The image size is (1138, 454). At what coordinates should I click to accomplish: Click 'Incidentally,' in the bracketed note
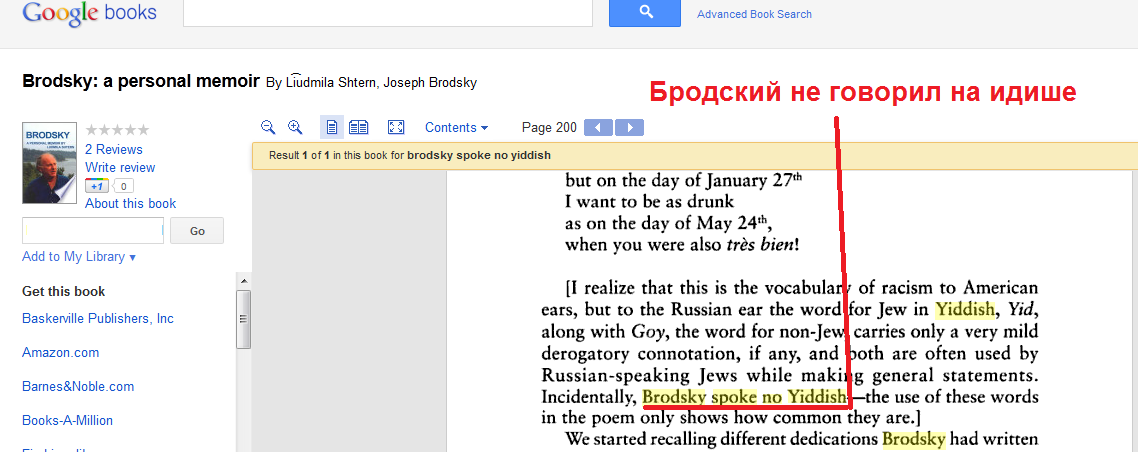pos(589,397)
